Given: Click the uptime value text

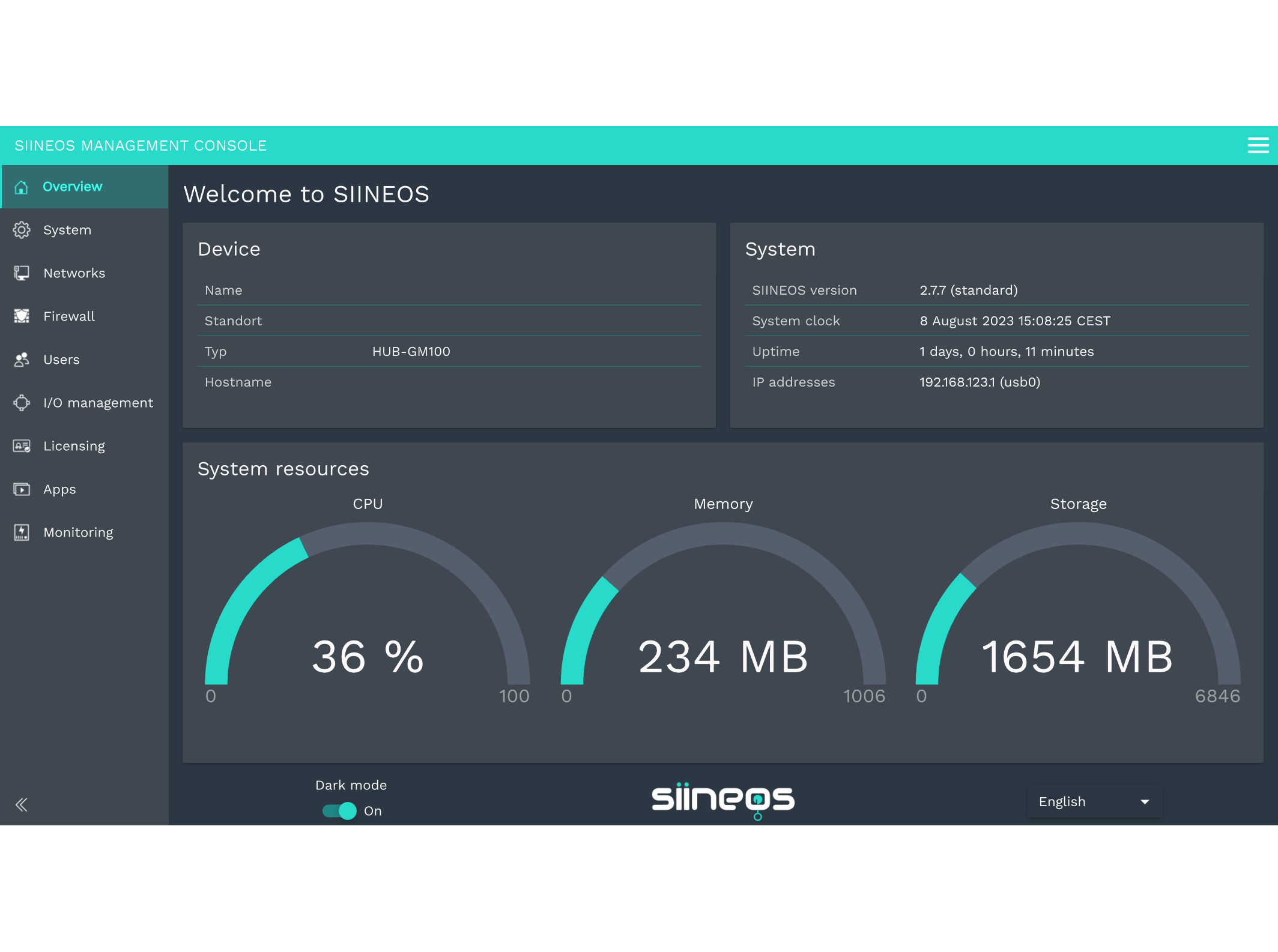Looking at the screenshot, I should tap(1007, 352).
